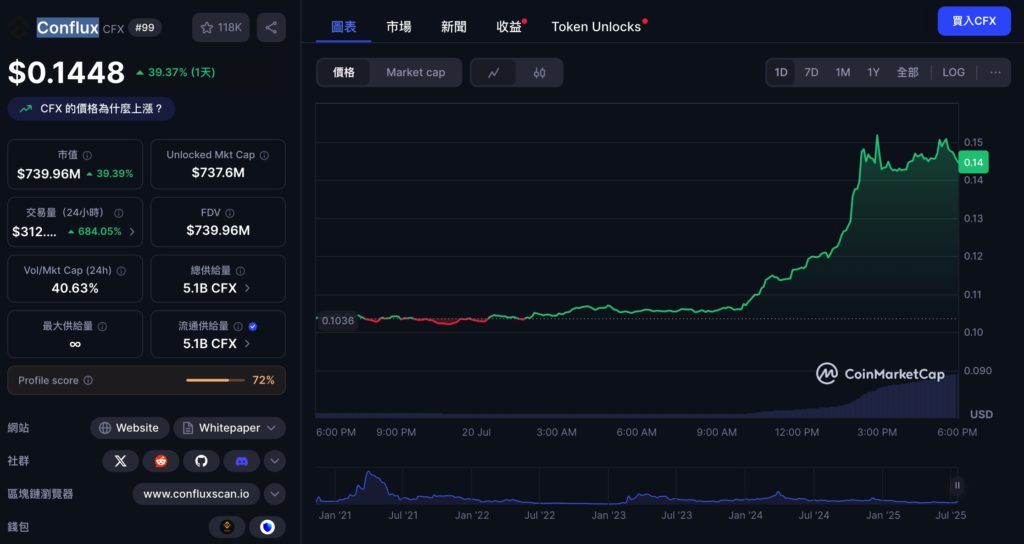Click info icon next to 總供給量
This screenshot has height=544, width=1024.
click(x=240, y=270)
